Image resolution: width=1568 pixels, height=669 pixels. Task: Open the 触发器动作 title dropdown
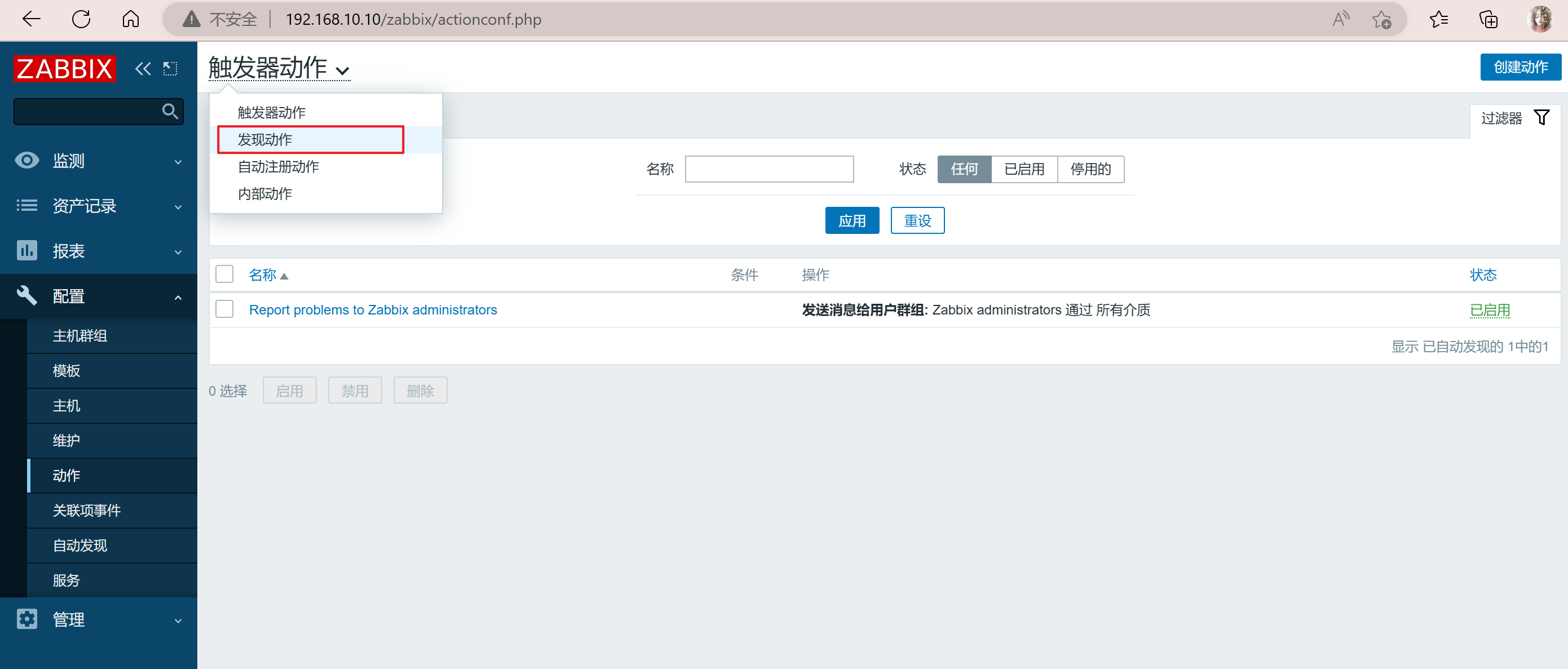pyautogui.click(x=279, y=68)
